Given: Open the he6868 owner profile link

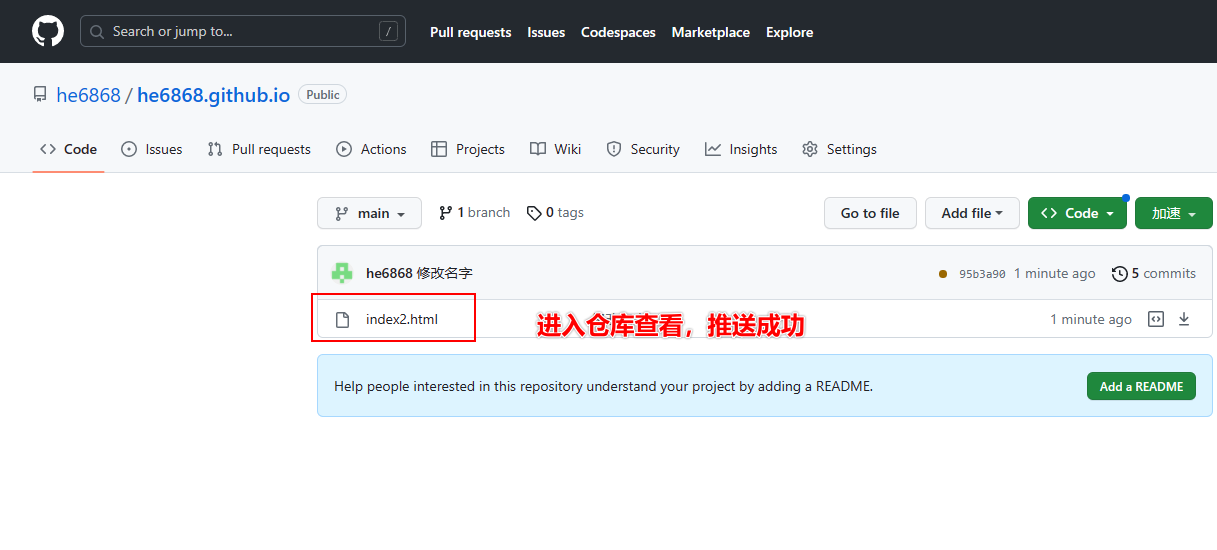Looking at the screenshot, I should coord(88,95).
